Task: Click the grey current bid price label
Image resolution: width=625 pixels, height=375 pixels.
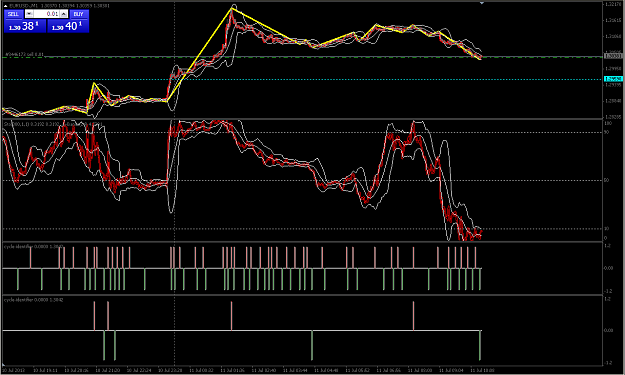Action: click(613, 56)
